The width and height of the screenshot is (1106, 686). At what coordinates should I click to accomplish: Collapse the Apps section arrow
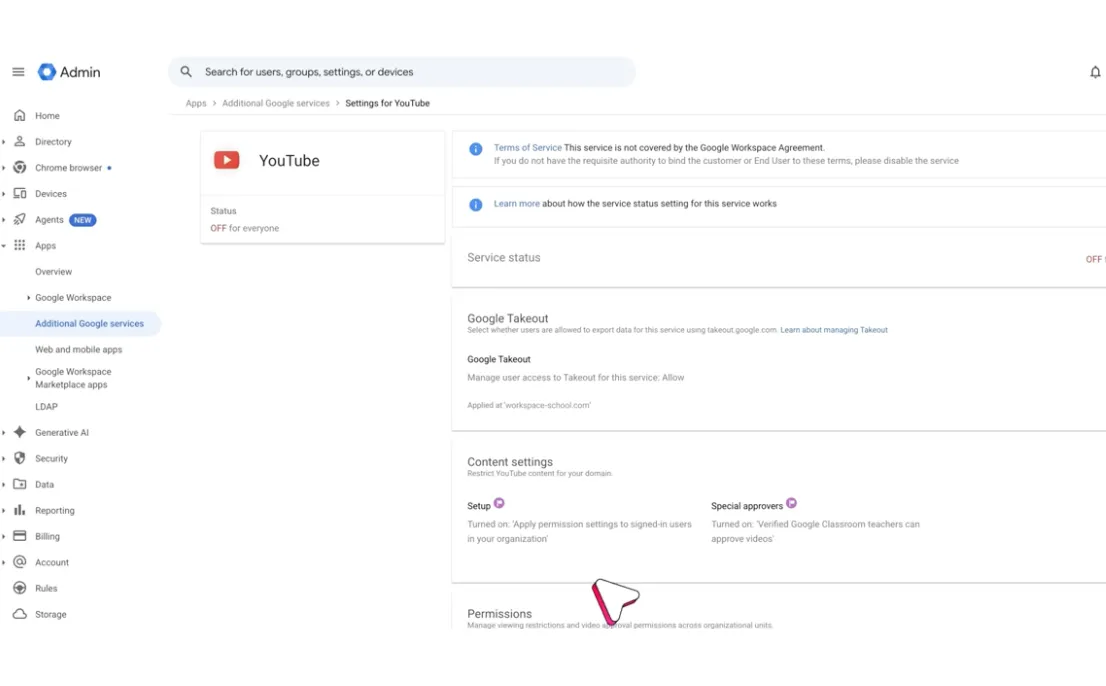4,245
